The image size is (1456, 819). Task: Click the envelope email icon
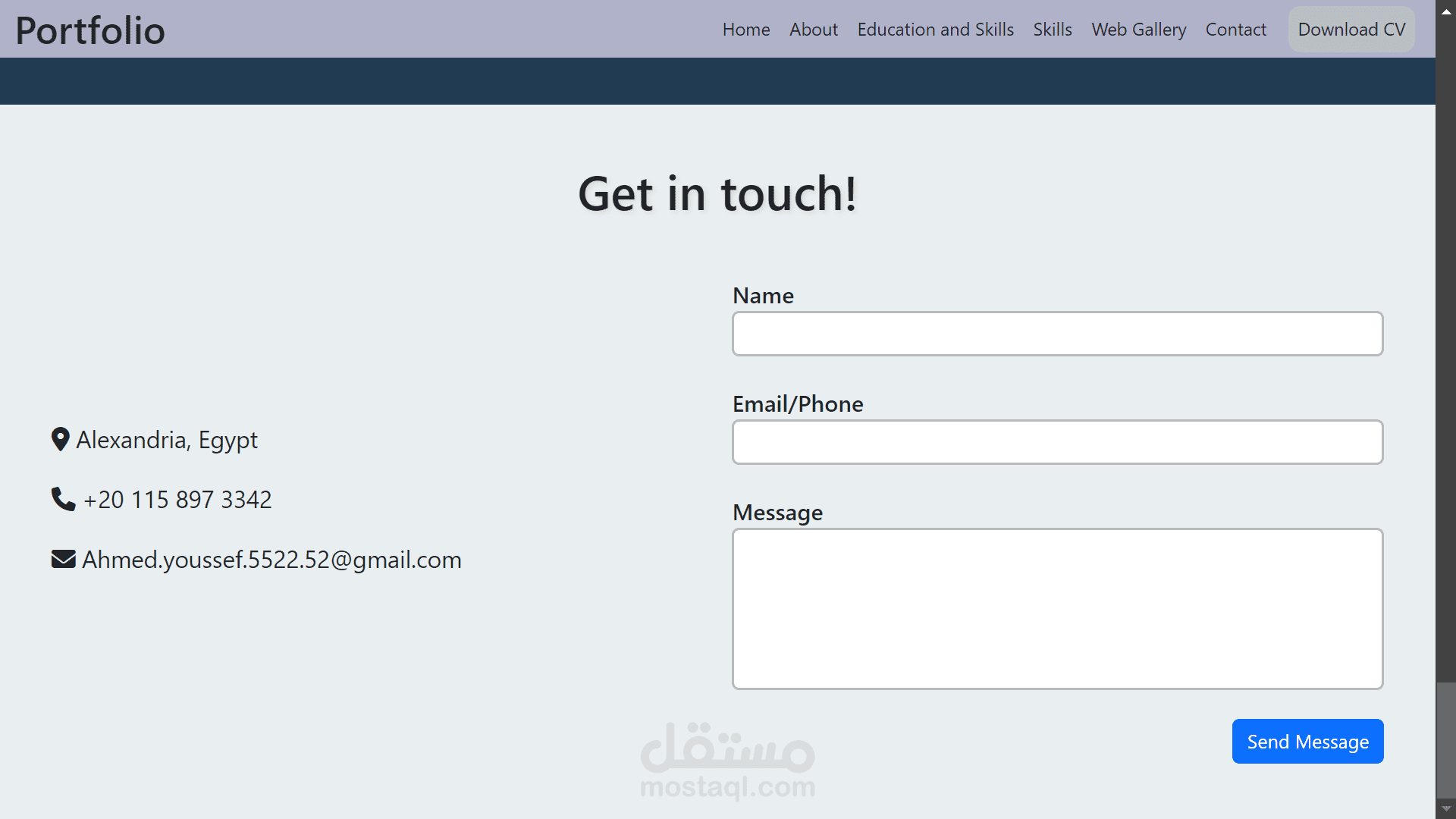coord(63,560)
